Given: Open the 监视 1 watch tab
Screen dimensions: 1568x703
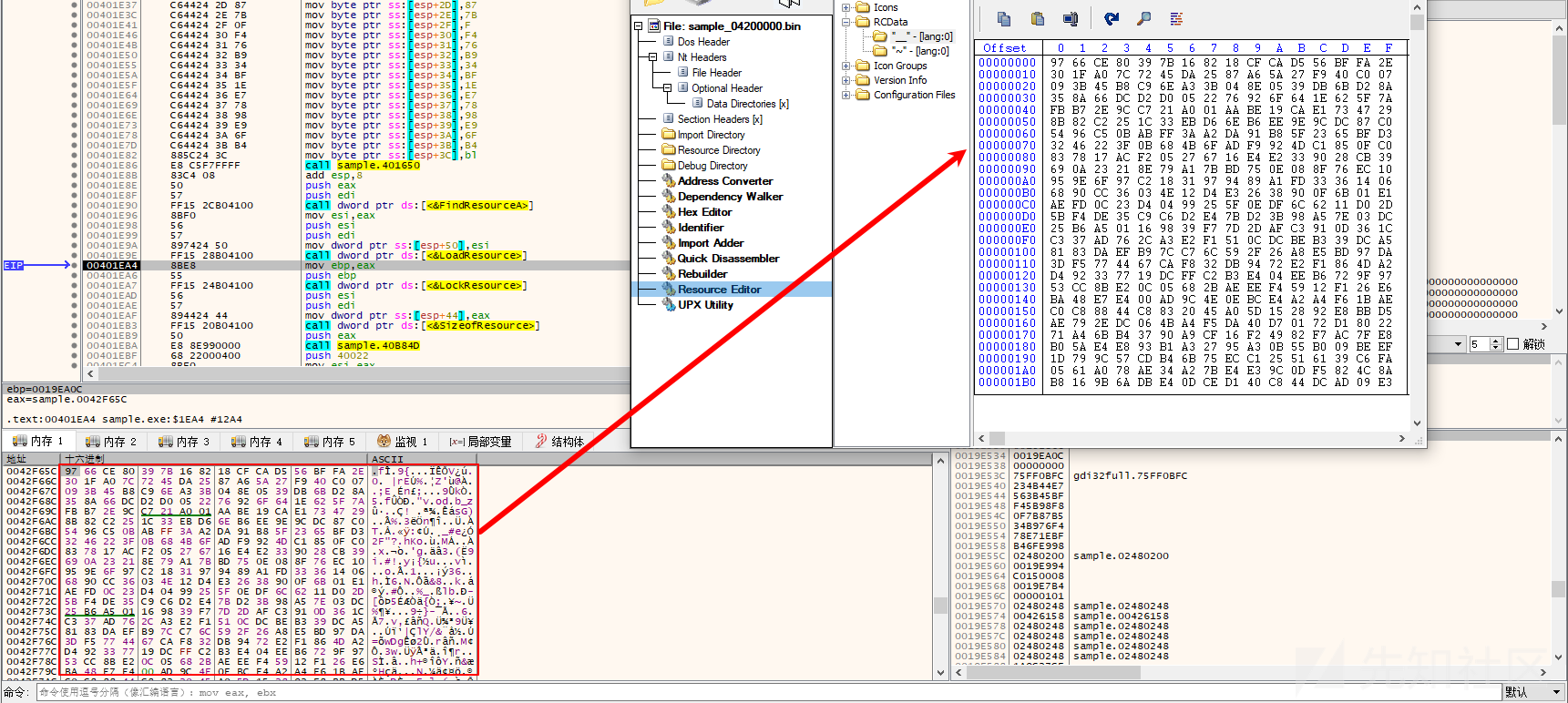Looking at the screenshot, I should pyautogui.click(x=402, y=442).
